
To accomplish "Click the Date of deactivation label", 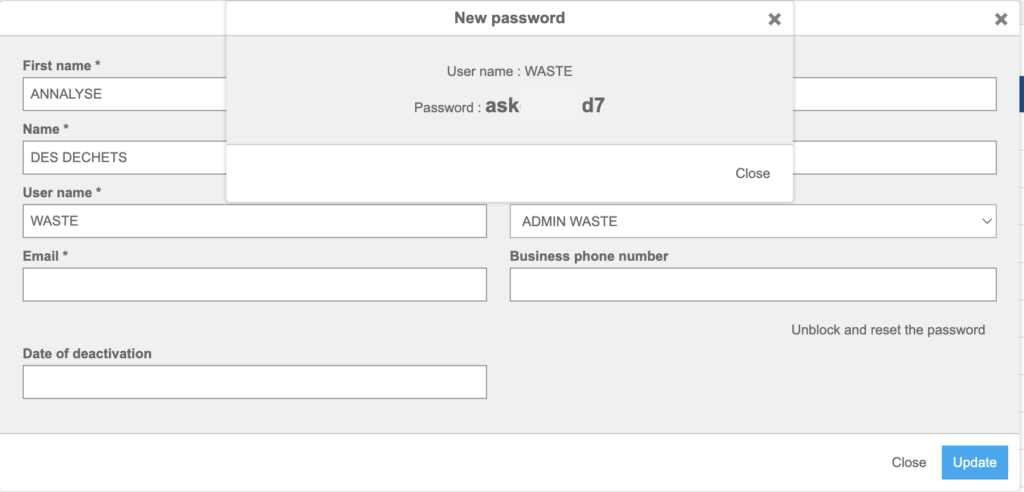I will pos(87,353).
